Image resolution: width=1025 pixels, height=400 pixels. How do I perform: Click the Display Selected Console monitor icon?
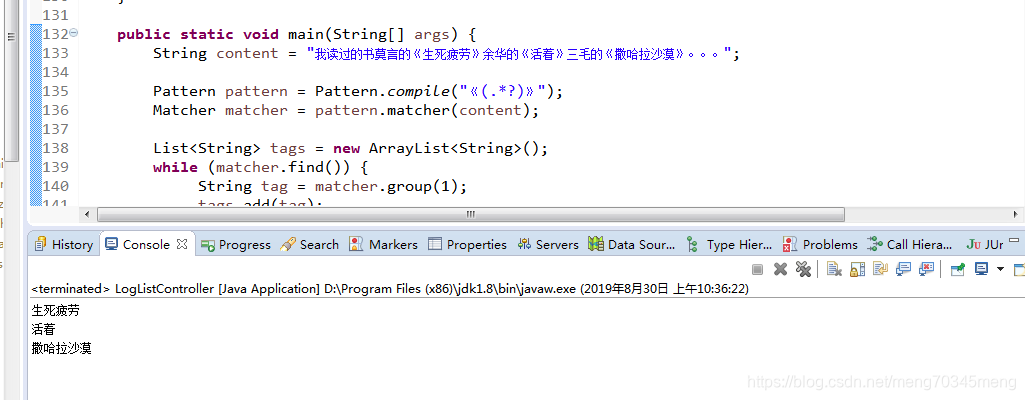pyautogui.click(x=981, y=269)
